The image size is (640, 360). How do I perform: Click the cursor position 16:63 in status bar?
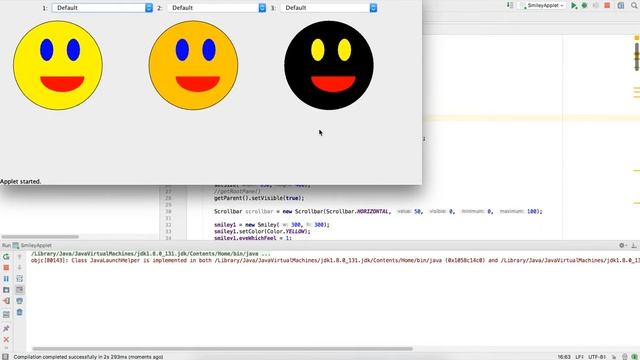click(x=564, y=357)
